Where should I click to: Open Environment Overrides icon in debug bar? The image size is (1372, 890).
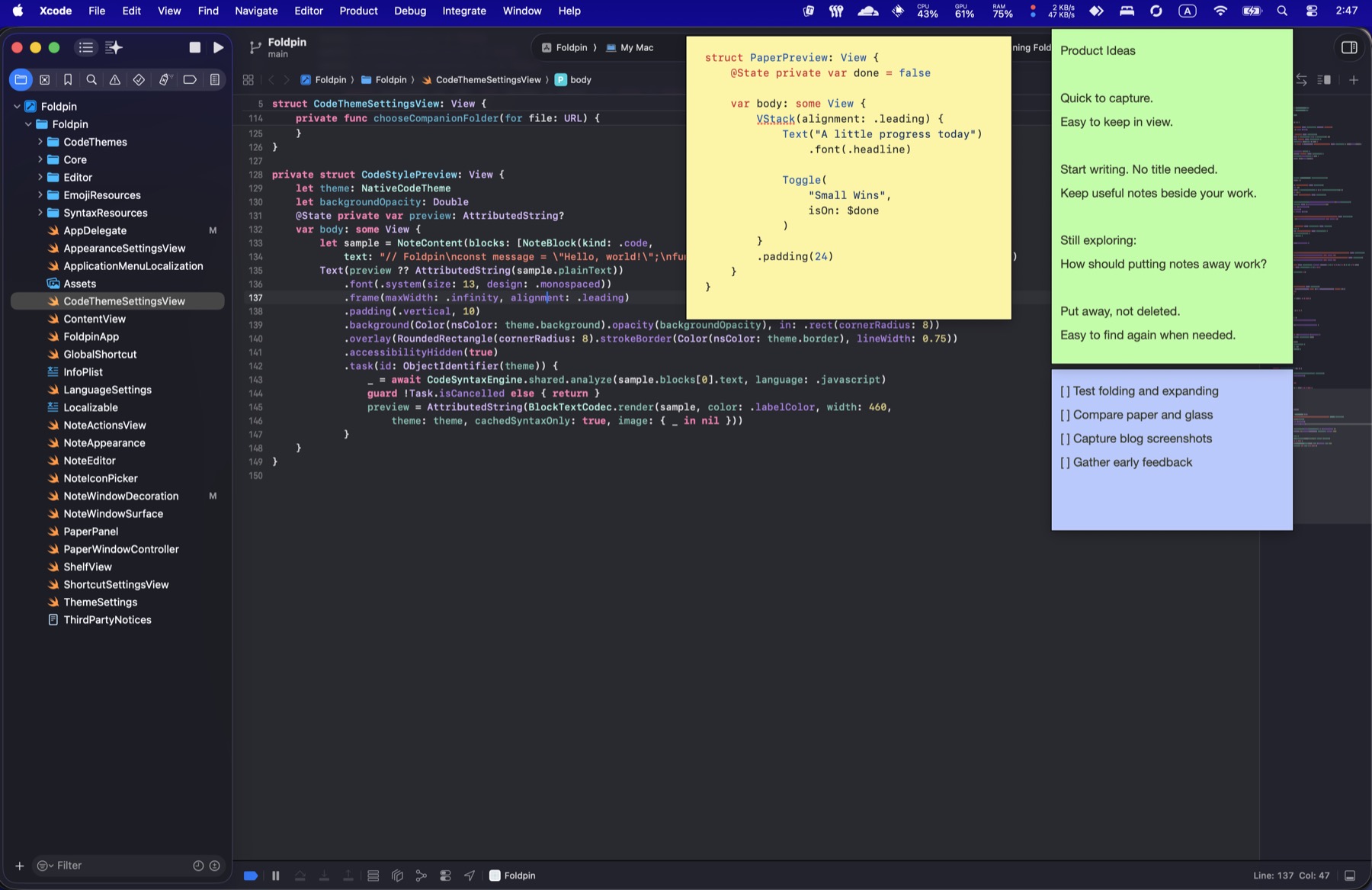[446, 876]
